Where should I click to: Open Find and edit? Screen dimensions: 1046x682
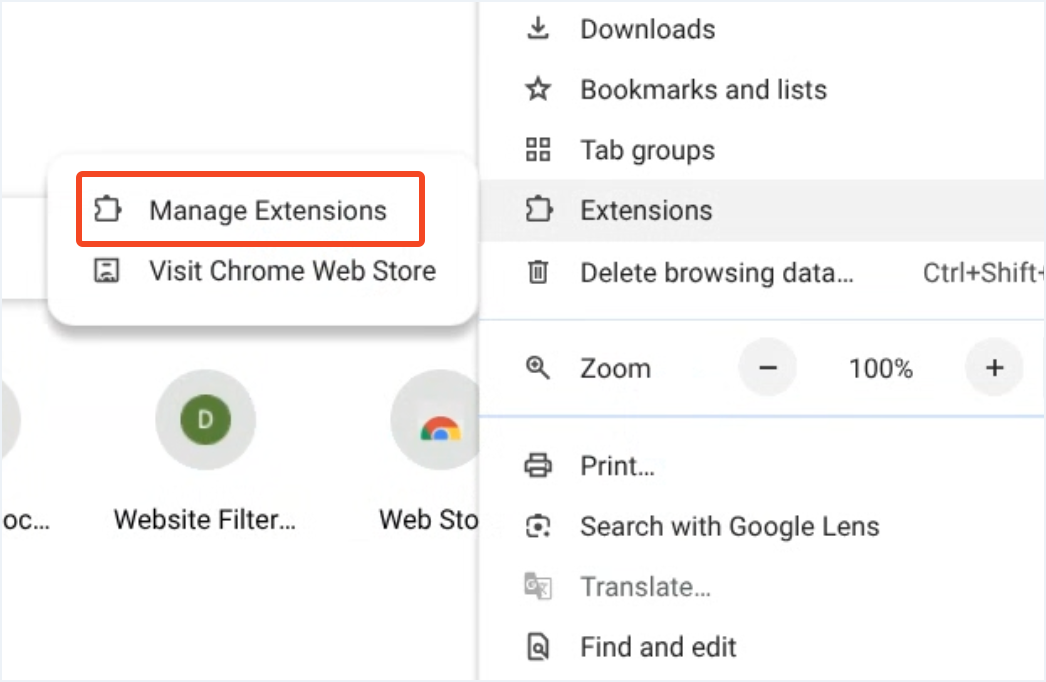pyautogui.click(x=762, y=647)
